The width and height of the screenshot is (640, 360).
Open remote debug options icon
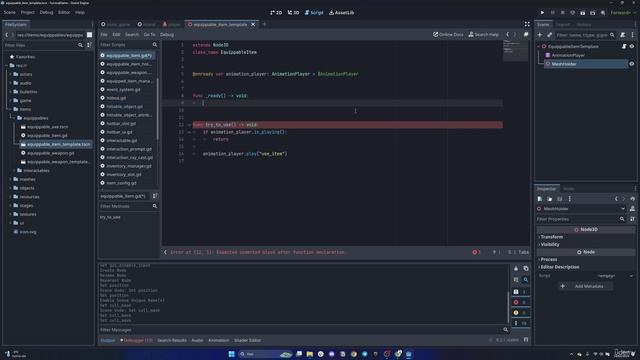pos(573,13)
